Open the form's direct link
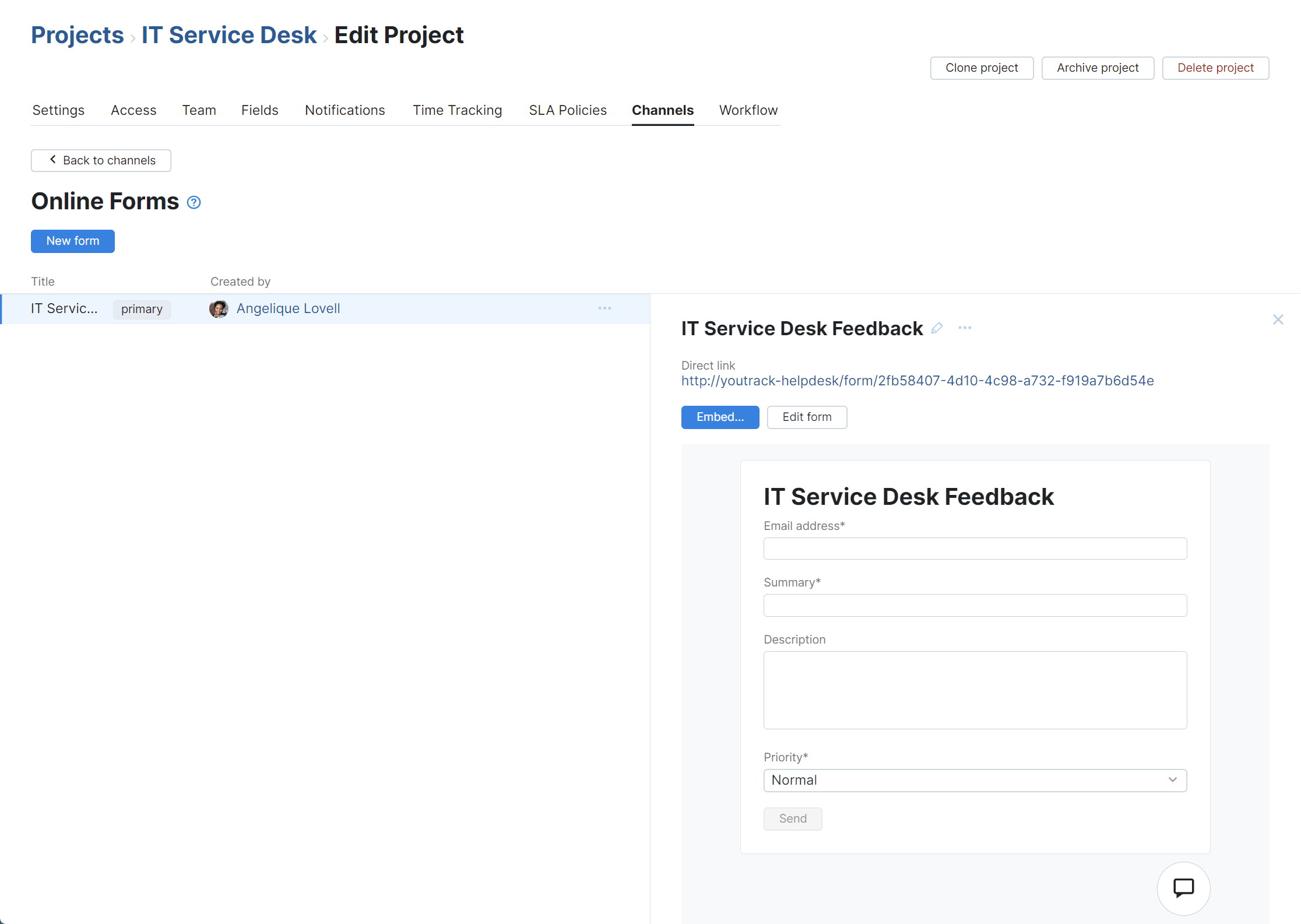The image size is (1301, 924). [917, 380]
